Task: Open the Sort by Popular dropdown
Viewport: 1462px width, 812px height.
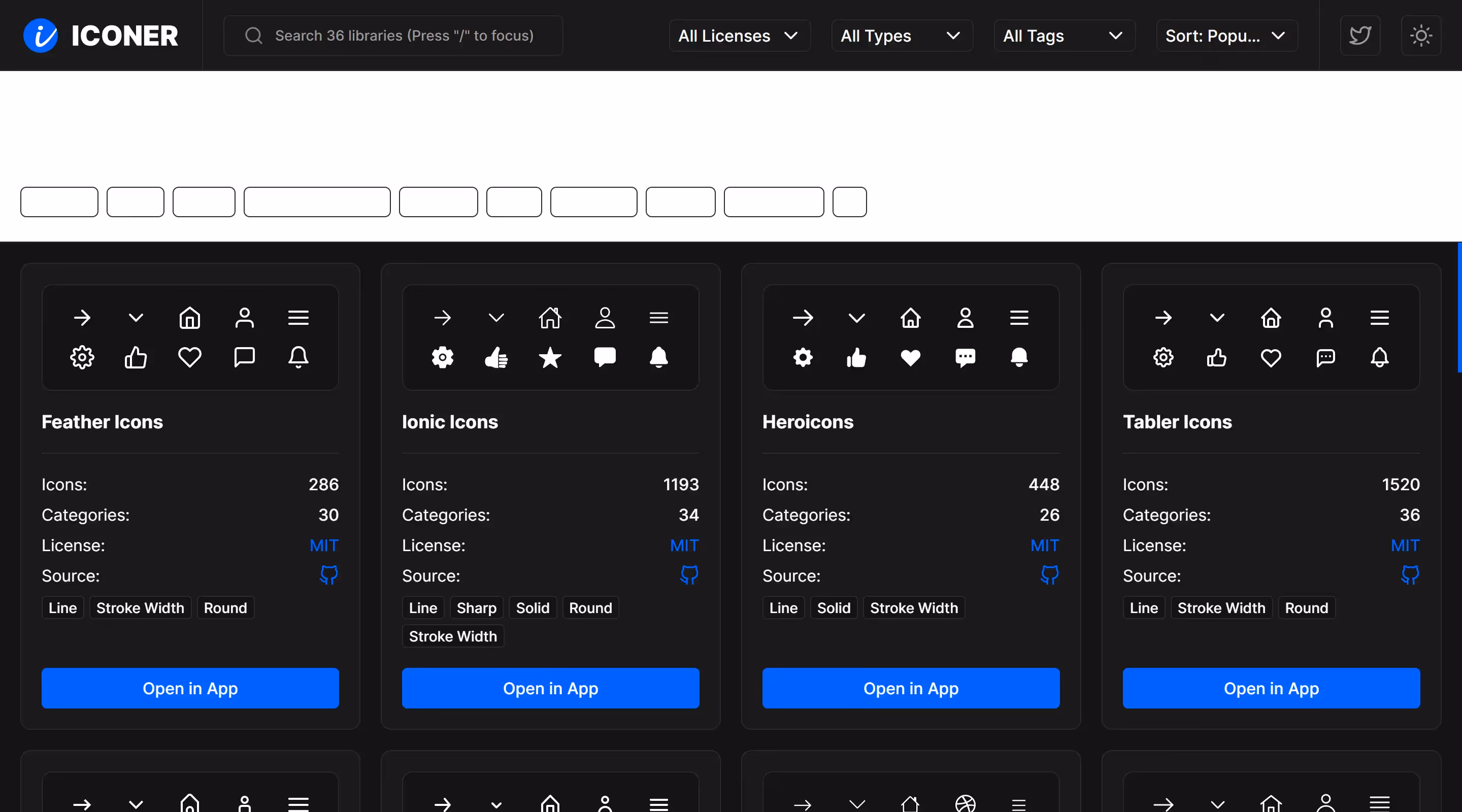Action: pyautogui.click(x=1226, y=36)
